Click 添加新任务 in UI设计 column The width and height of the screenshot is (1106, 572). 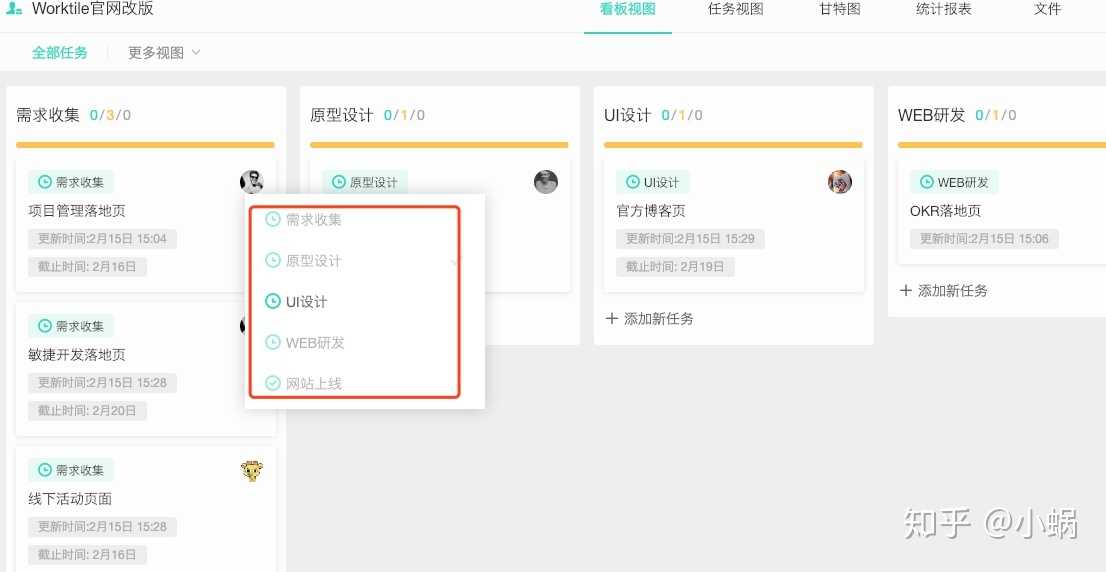pyautogui.click(x=650, y=319)
